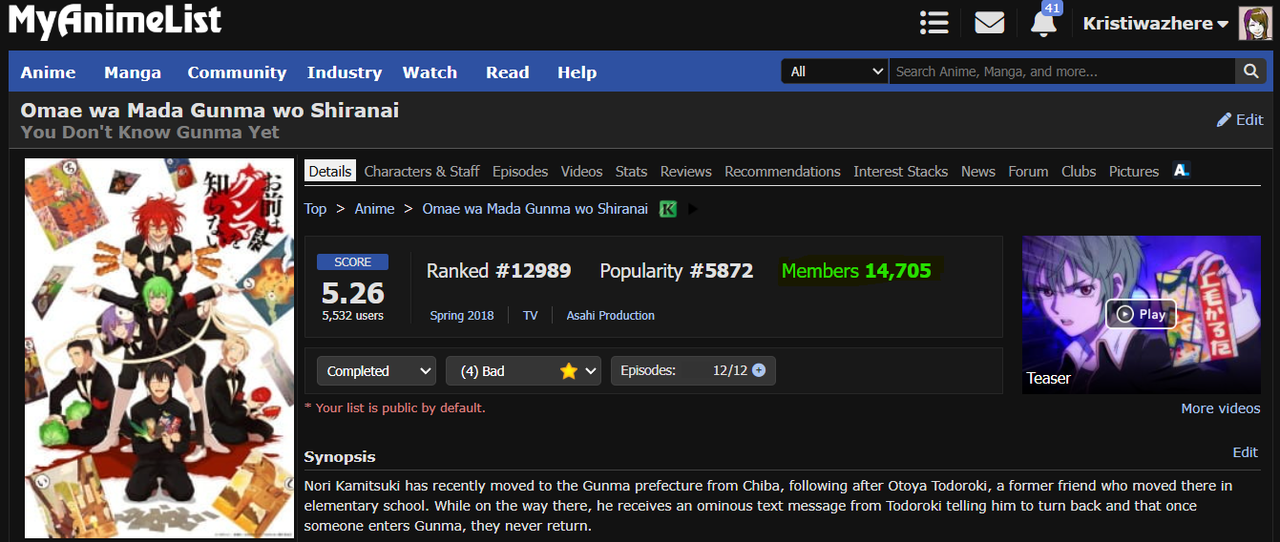The image size is (1280, 542).
Task: Switch to Pictures tab
Action: coord(1134,171)
